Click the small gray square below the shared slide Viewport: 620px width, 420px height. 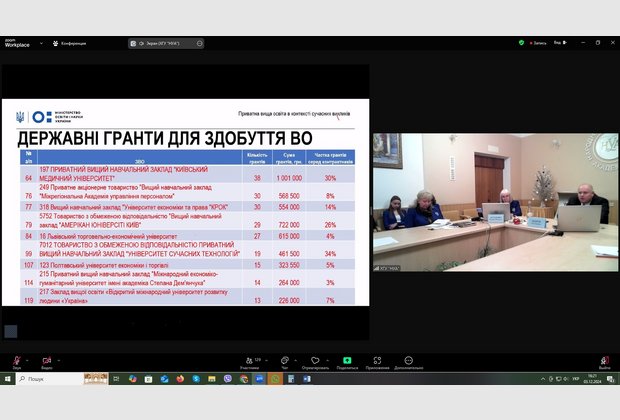11,331
